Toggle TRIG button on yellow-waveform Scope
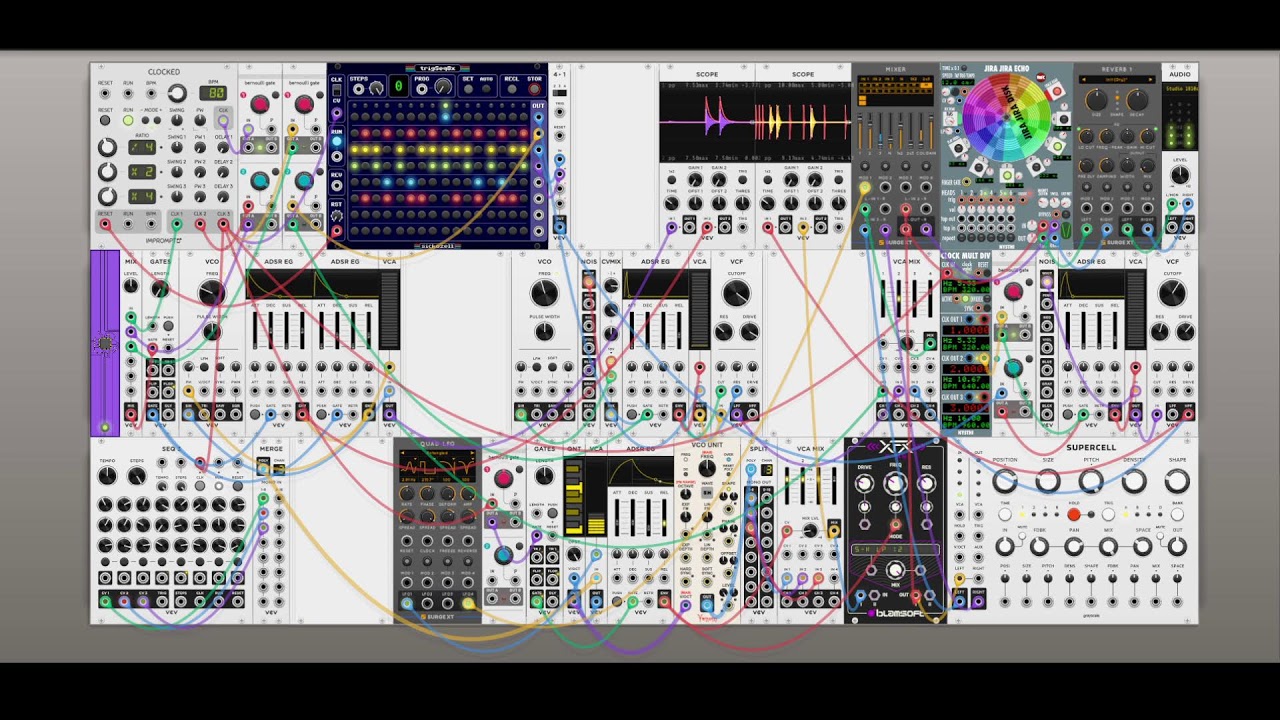The height and width of the screenshot is (720, 1280). 838,180
